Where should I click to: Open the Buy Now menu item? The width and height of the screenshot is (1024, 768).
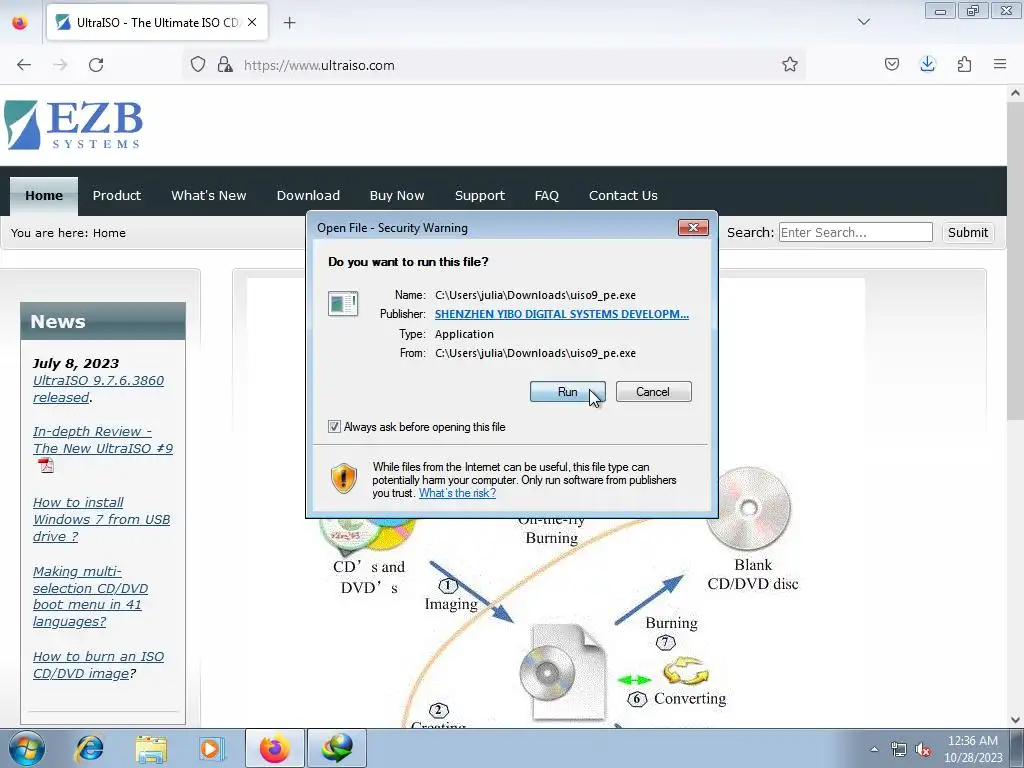click(396, 195)
